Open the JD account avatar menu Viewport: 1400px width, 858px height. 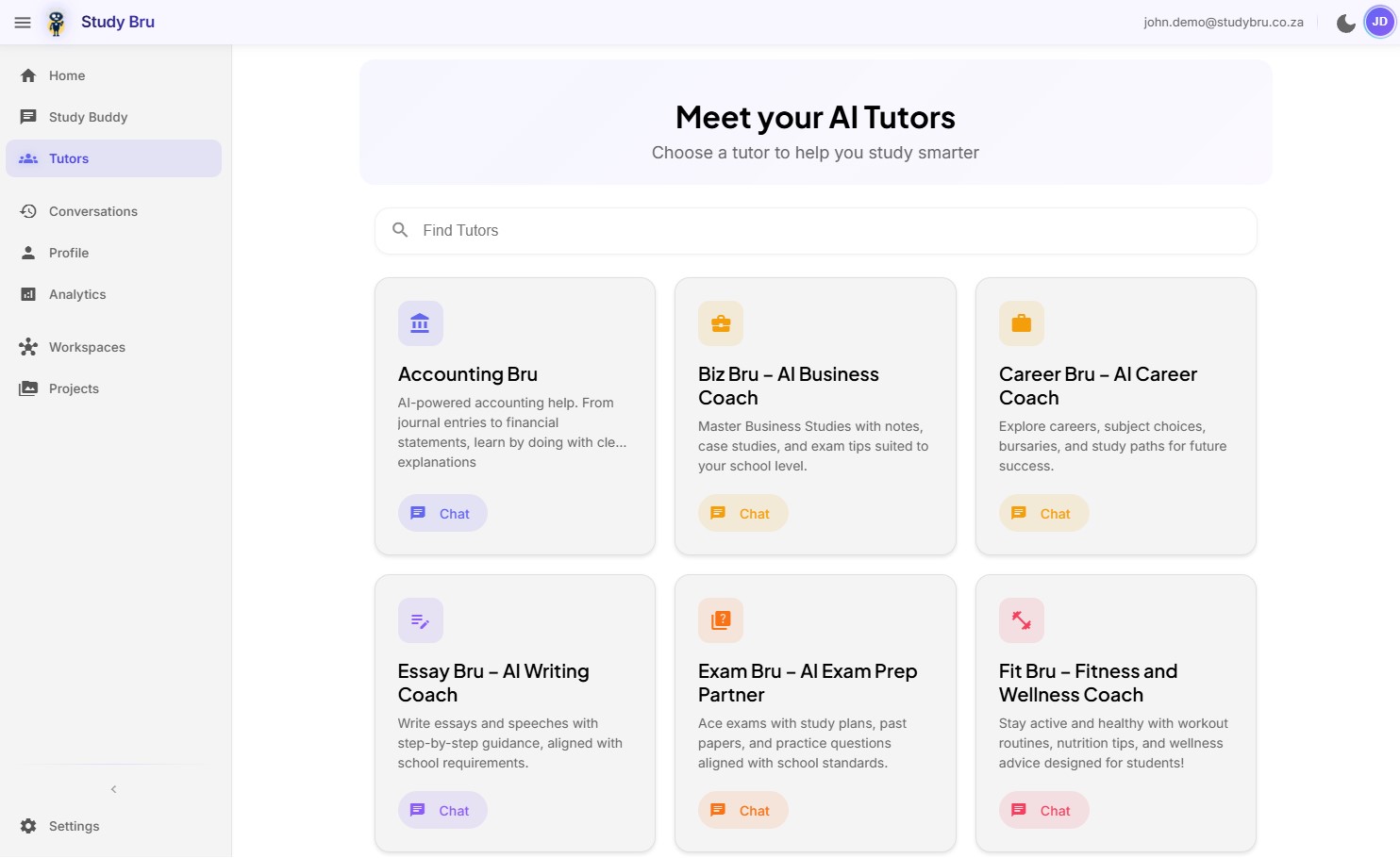[1379, 22]
